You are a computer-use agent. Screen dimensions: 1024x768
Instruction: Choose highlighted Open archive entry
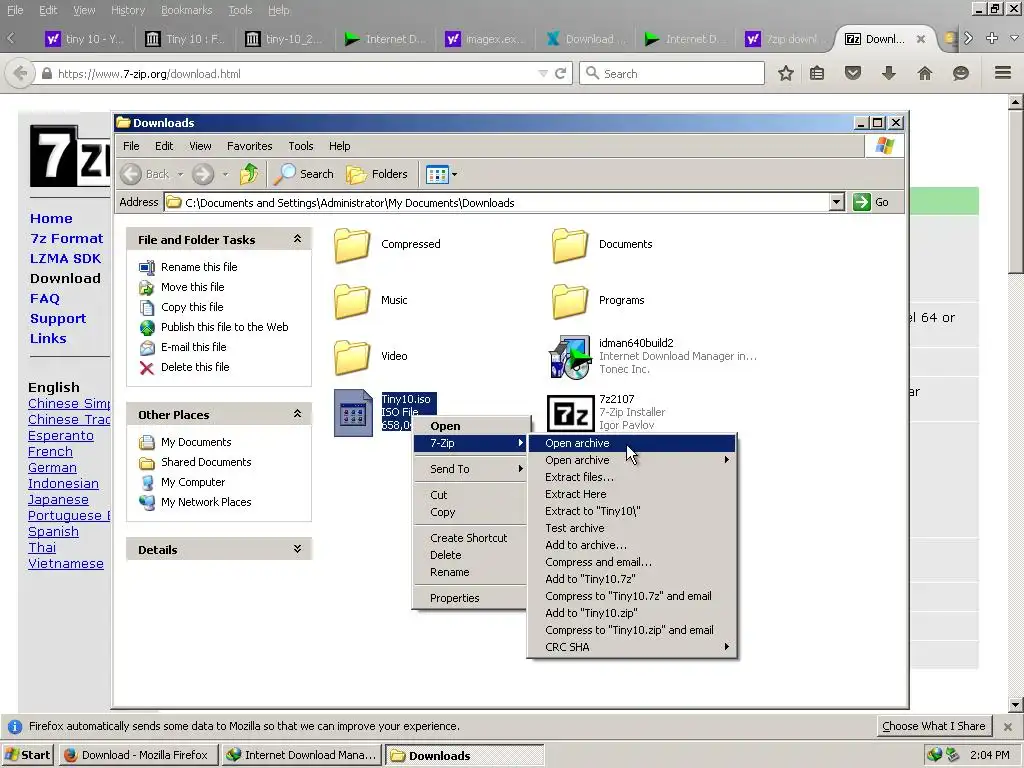[632, 443]
